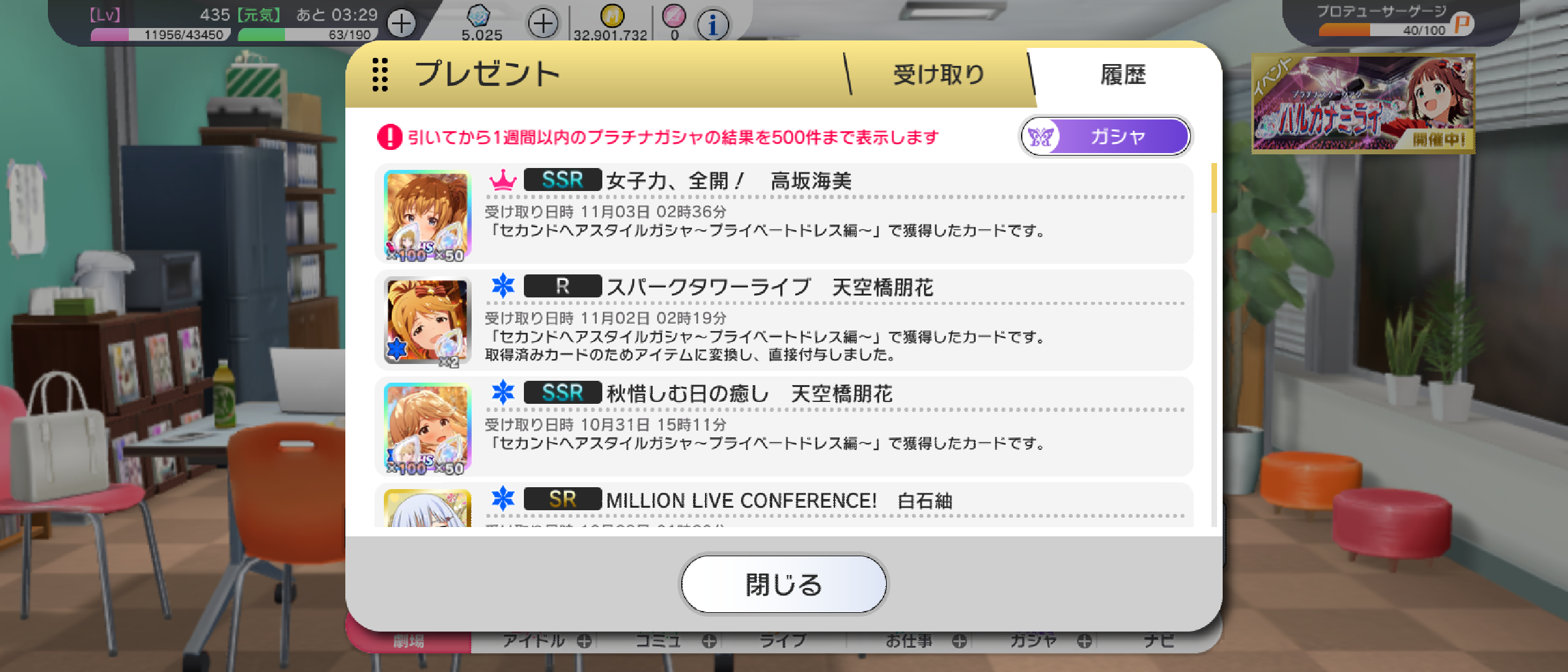Tap the jewel currency icon
The width and height of the screenshot is (1568, 672).
(478, 15)
